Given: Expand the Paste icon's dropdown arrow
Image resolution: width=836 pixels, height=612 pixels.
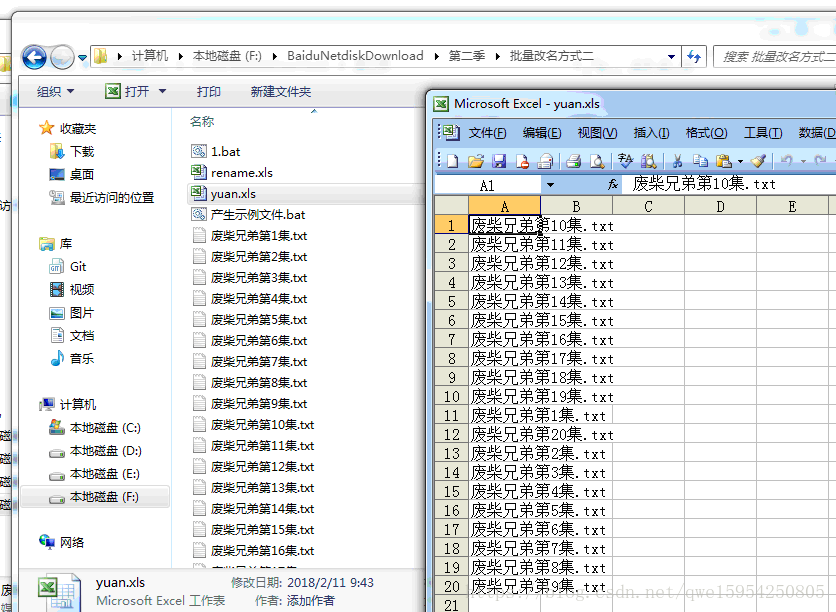Looking at the screenshot, I should 739,161.
